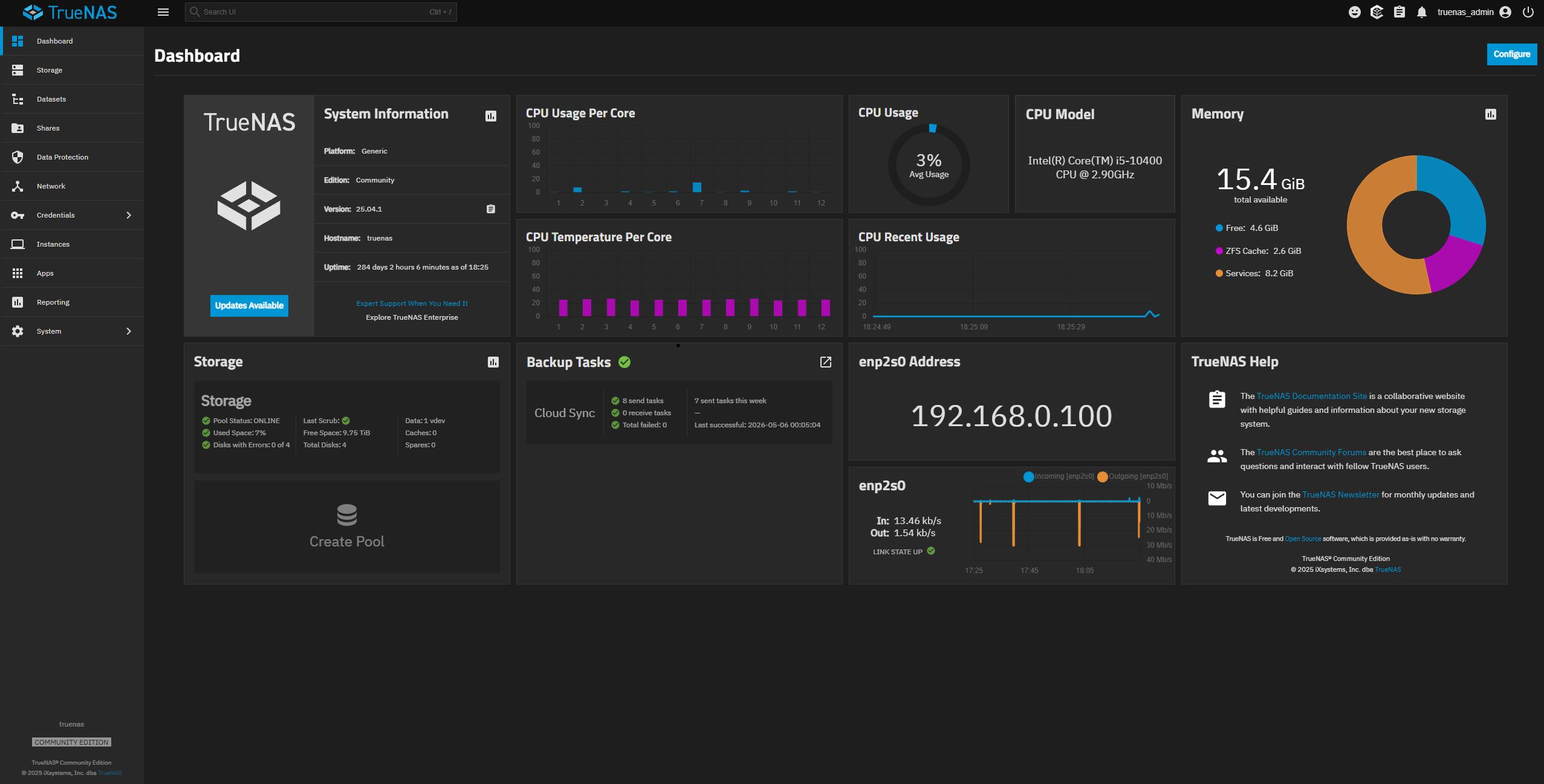Screen dimensions: 1544x784
Task: Open the alerts bell icon
Action: point(1422,12)
